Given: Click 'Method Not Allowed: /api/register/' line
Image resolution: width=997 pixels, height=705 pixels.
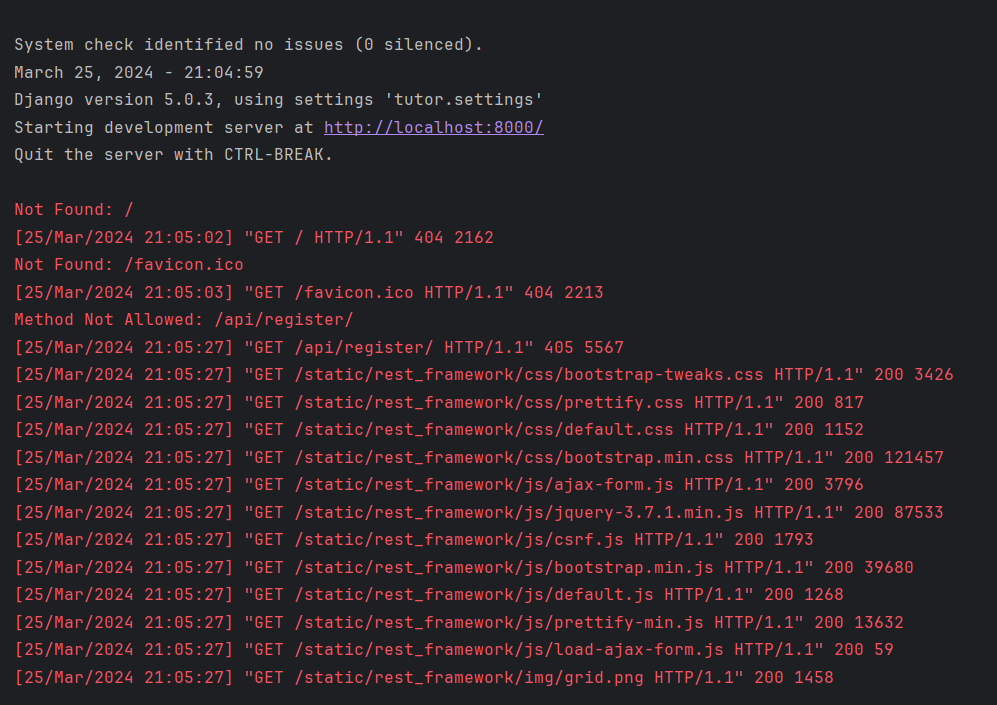Looking at the screenshot, I should (184, 320).
